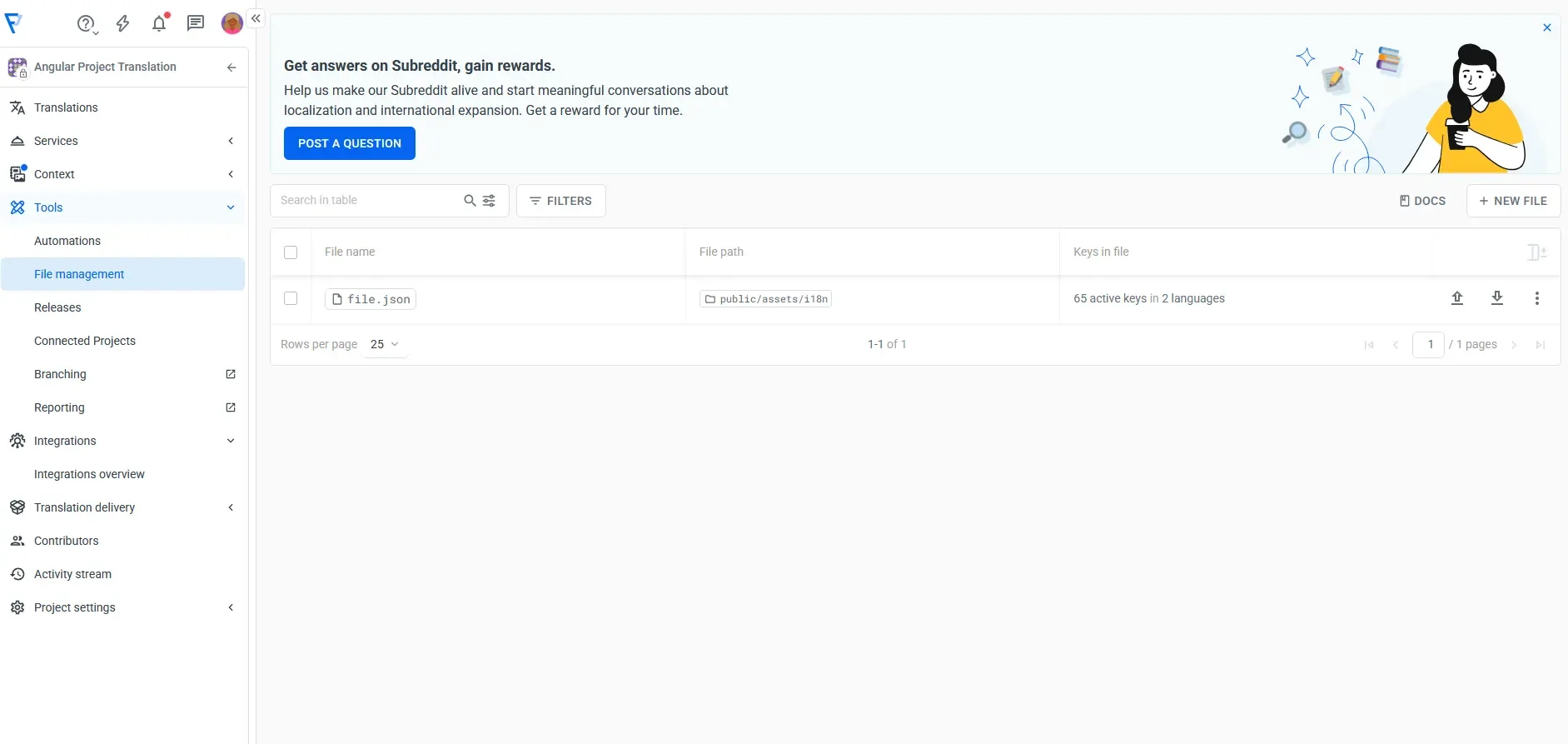Toggle the select-all checkbox in table header

pos(291,252)
